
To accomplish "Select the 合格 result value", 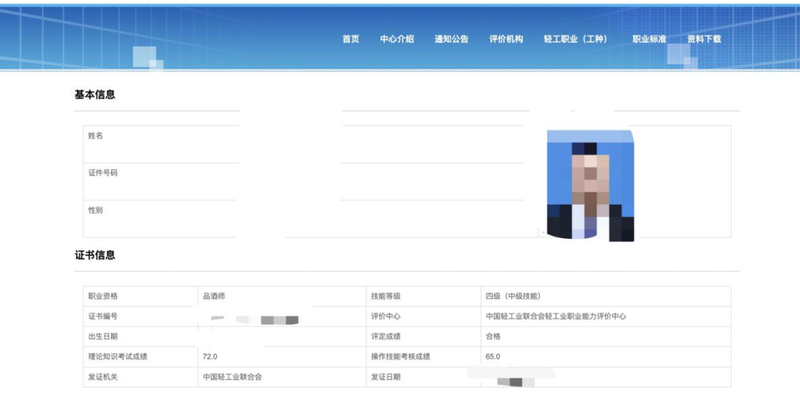I will pos(493,337).
